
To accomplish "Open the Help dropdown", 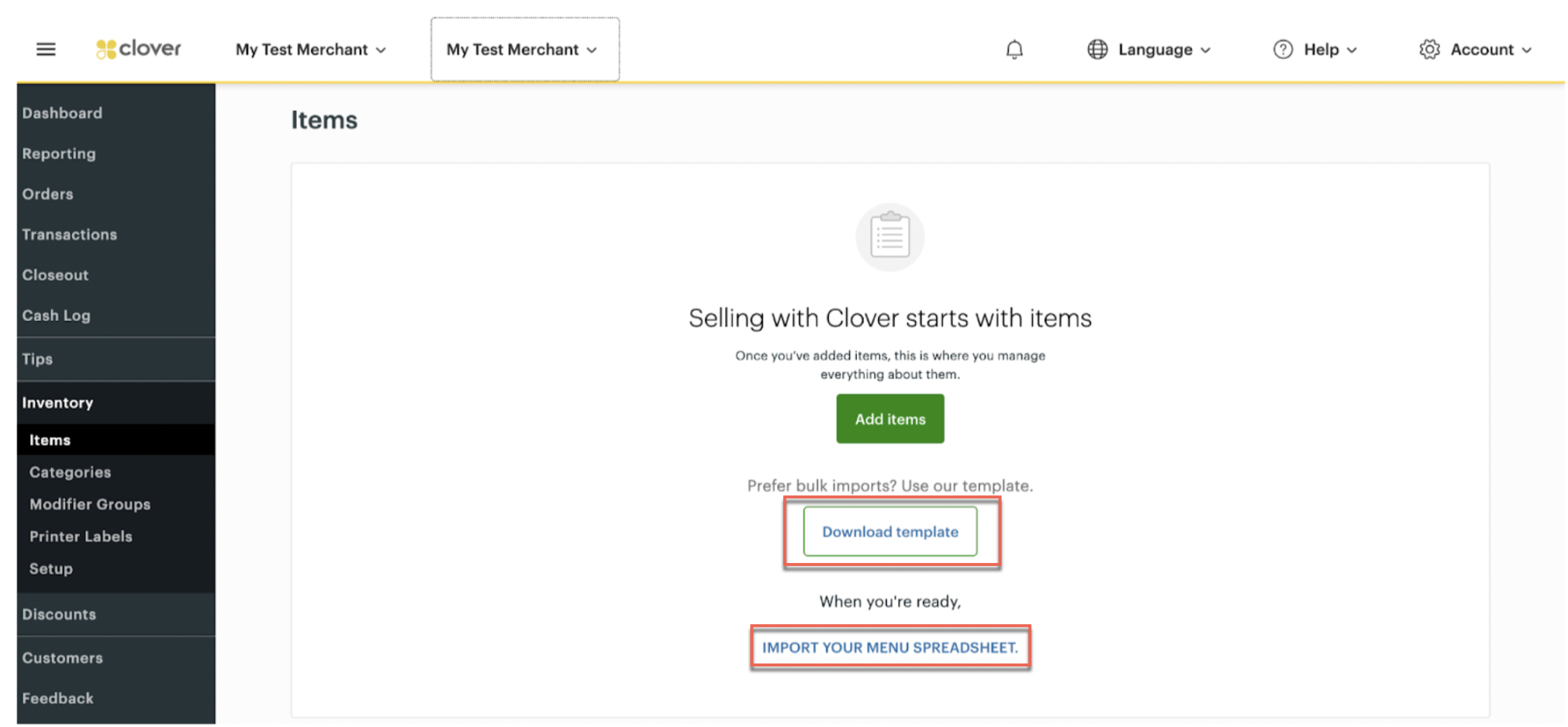I will pos(1330,49).
